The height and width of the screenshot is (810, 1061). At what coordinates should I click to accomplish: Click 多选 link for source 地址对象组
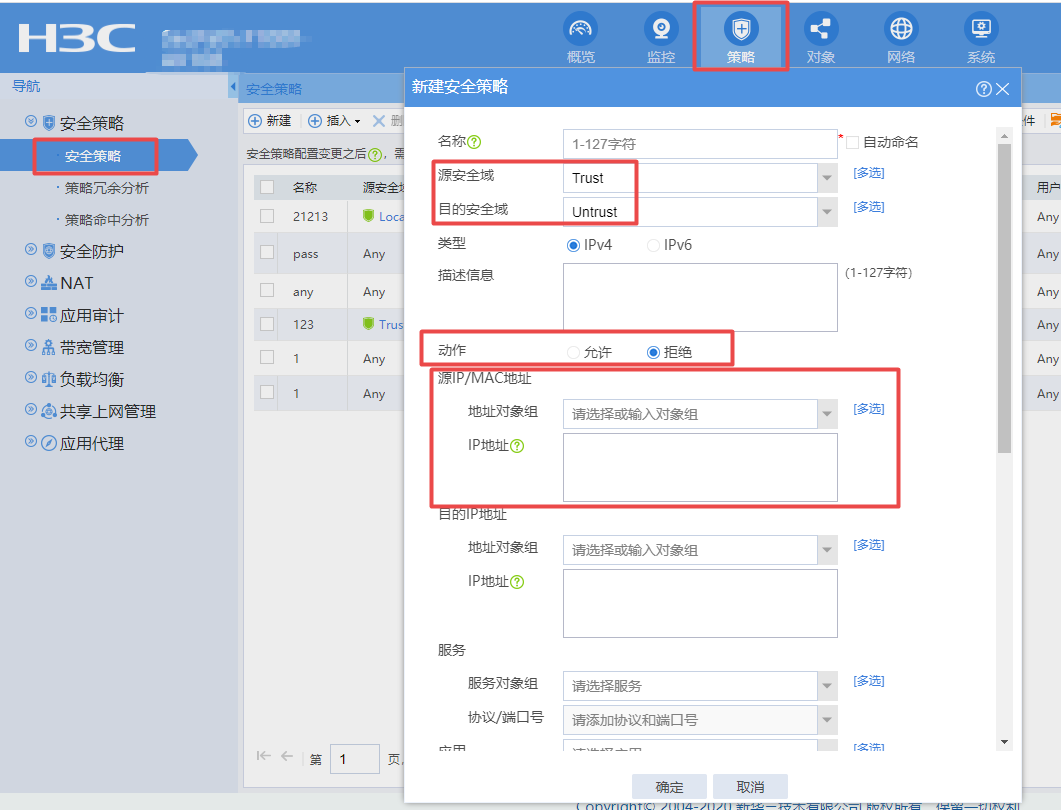pos(869,409)
